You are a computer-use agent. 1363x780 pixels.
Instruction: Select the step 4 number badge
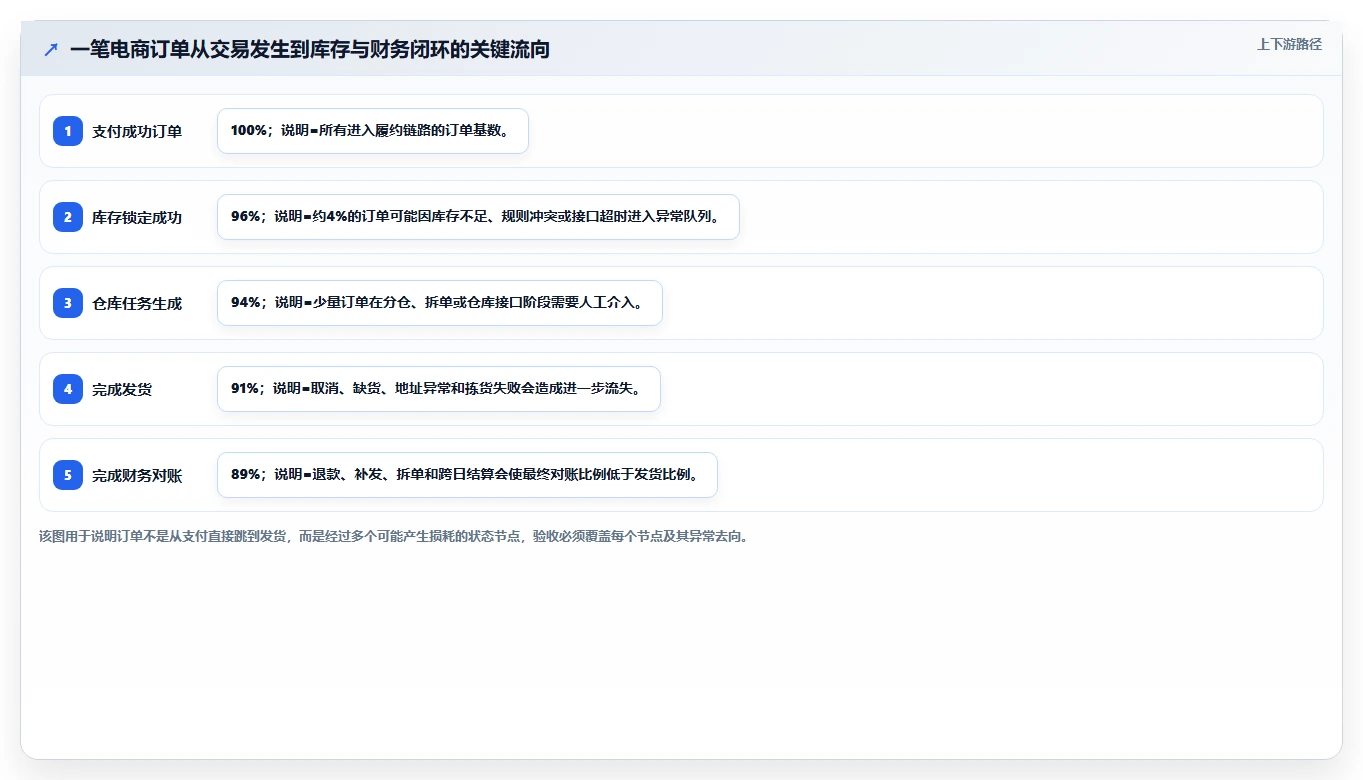[x=68, y=389]
